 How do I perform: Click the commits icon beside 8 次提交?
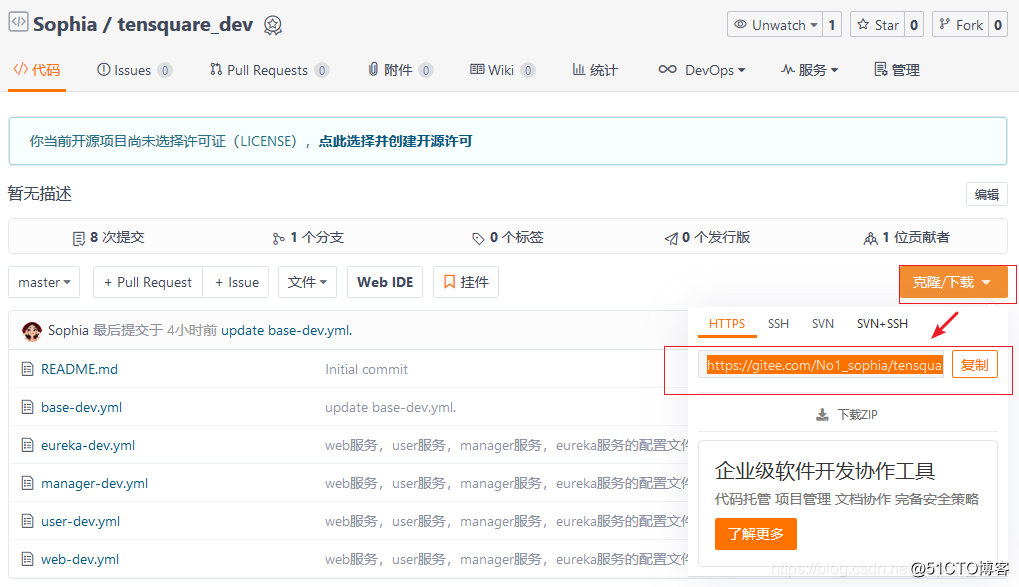(x=79, y=239)
